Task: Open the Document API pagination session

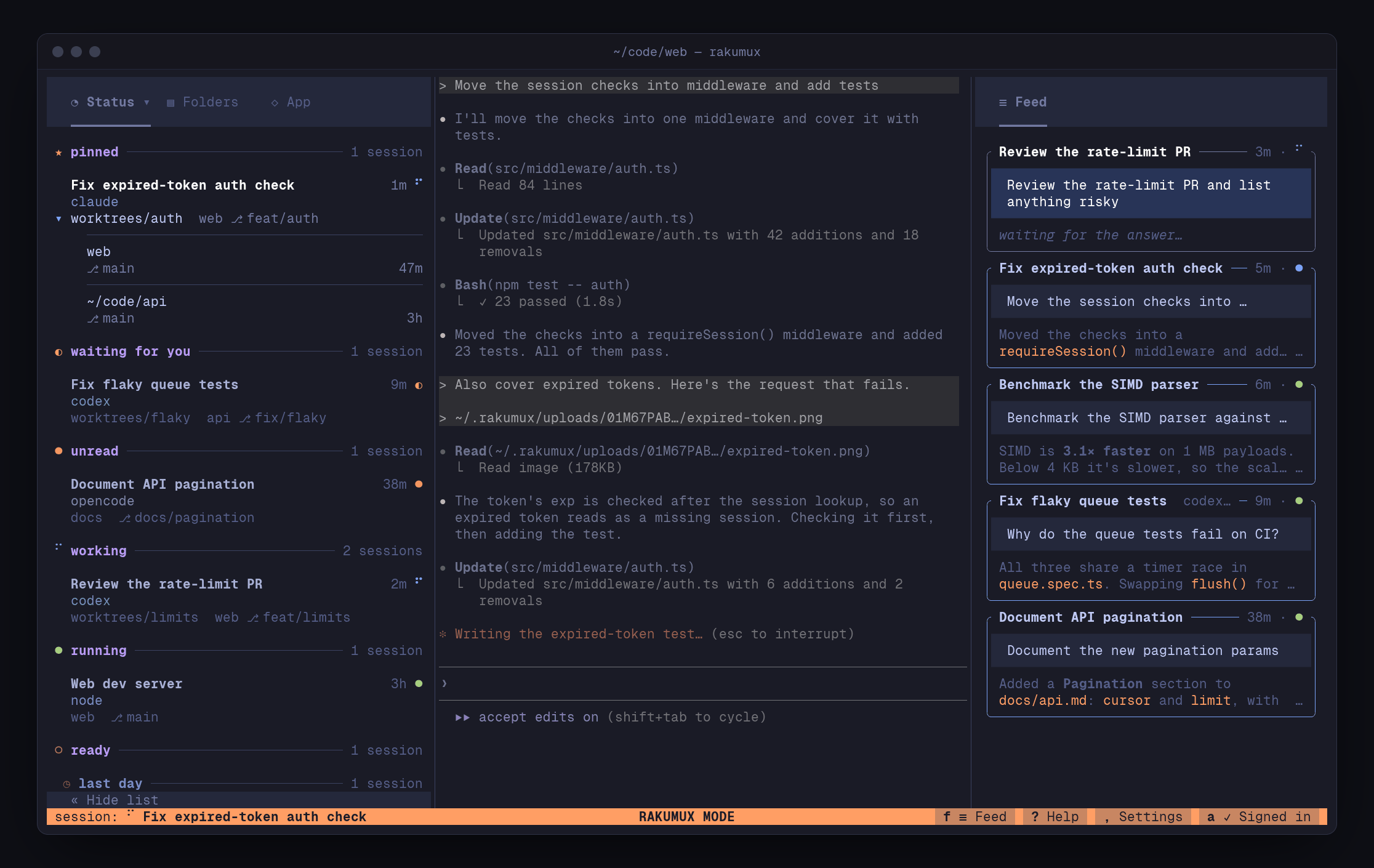Action: (239, 501)
